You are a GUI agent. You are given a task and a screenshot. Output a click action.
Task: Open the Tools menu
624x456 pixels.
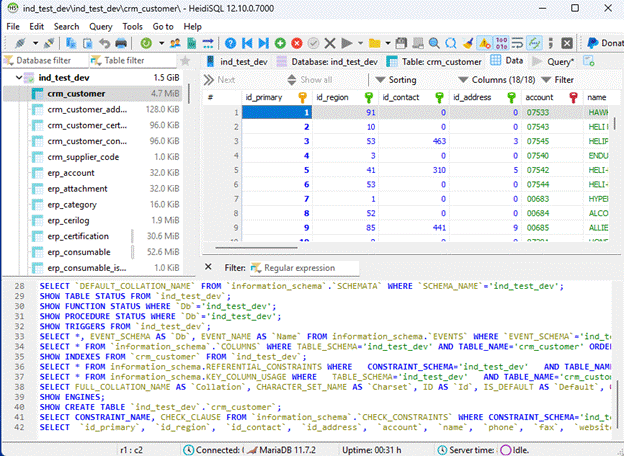tap(133, 27)
